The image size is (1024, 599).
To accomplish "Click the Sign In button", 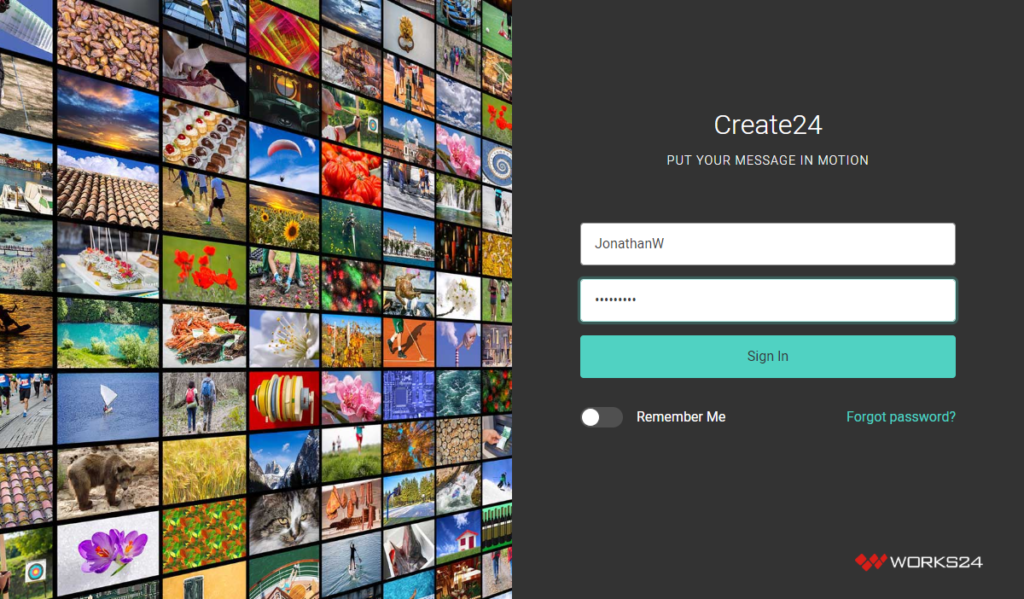I will (767, 357).
